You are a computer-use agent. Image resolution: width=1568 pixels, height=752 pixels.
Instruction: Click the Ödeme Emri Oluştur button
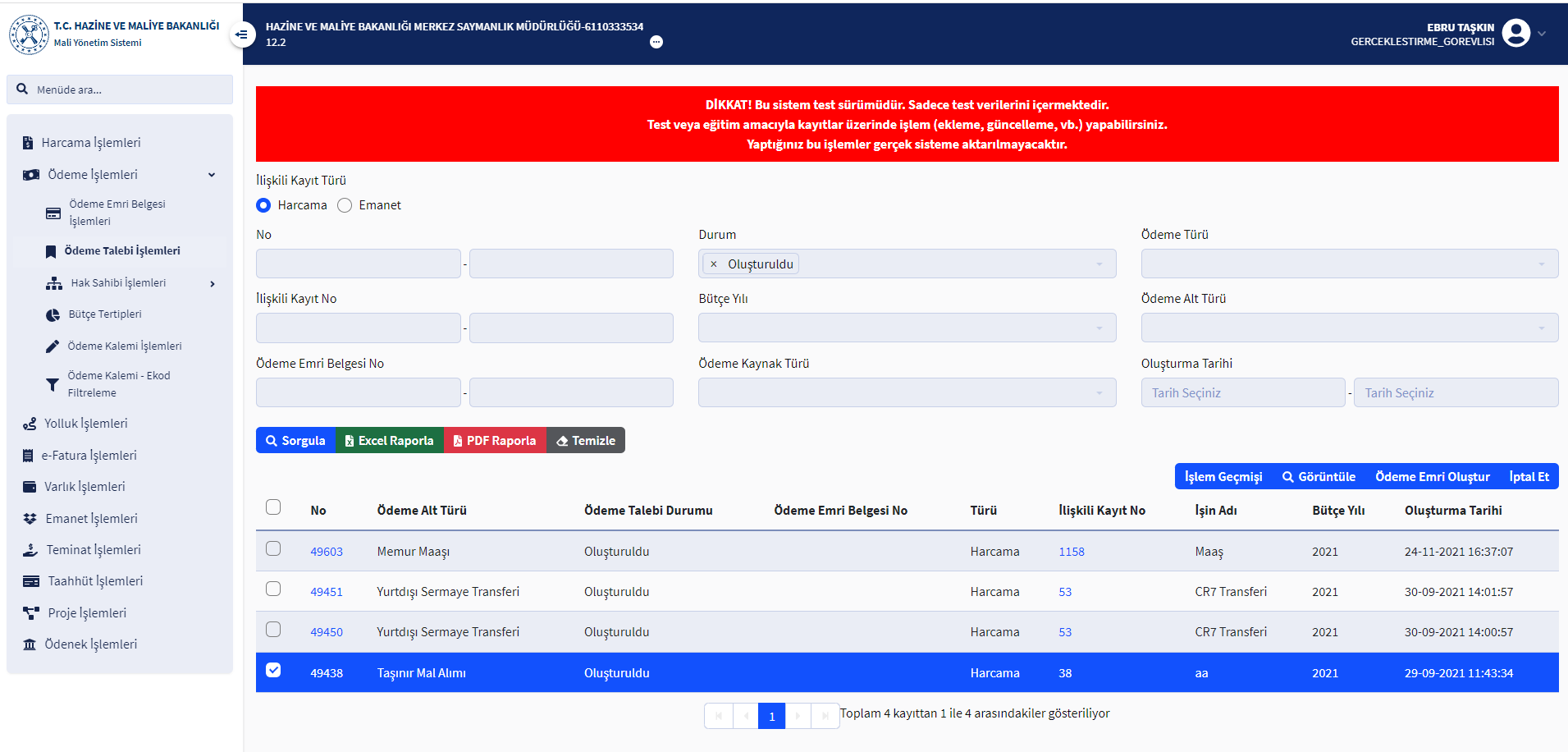[x=1432, y=477]
